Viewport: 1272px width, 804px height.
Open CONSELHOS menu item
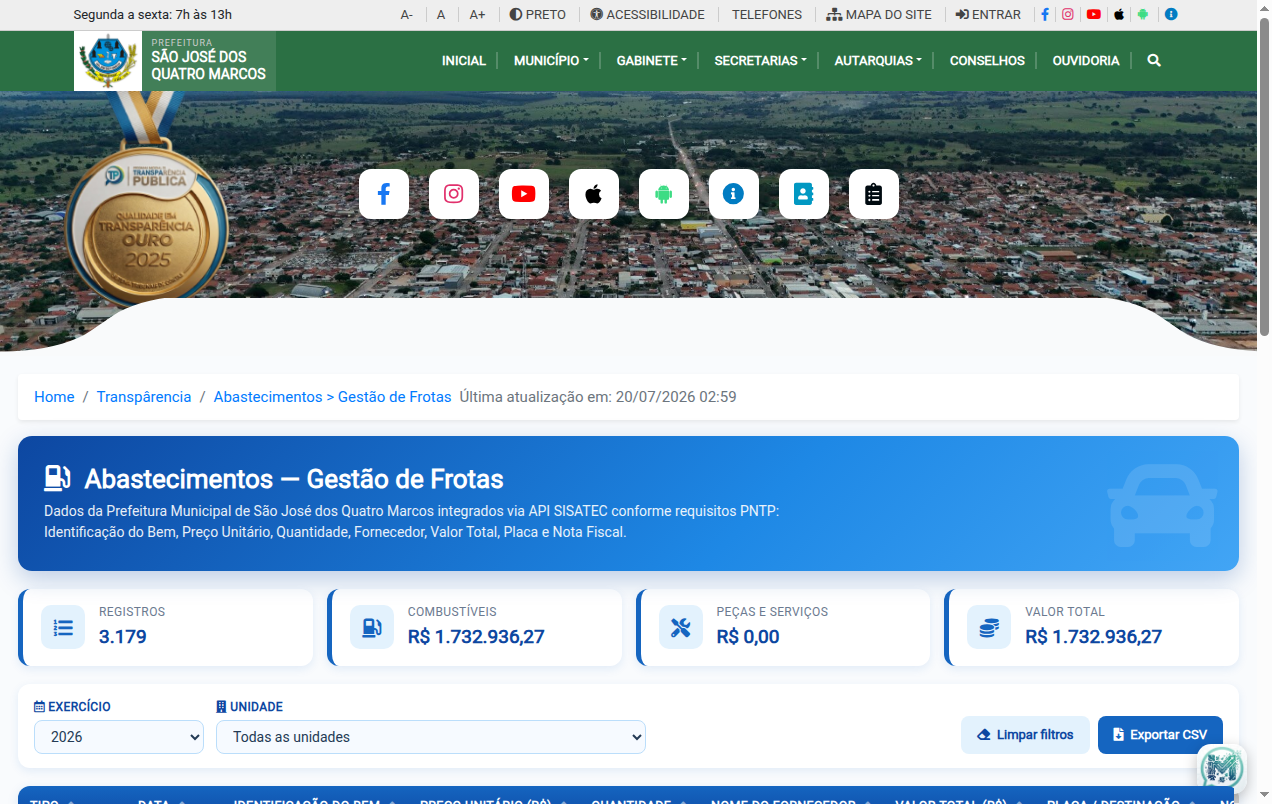987,61
